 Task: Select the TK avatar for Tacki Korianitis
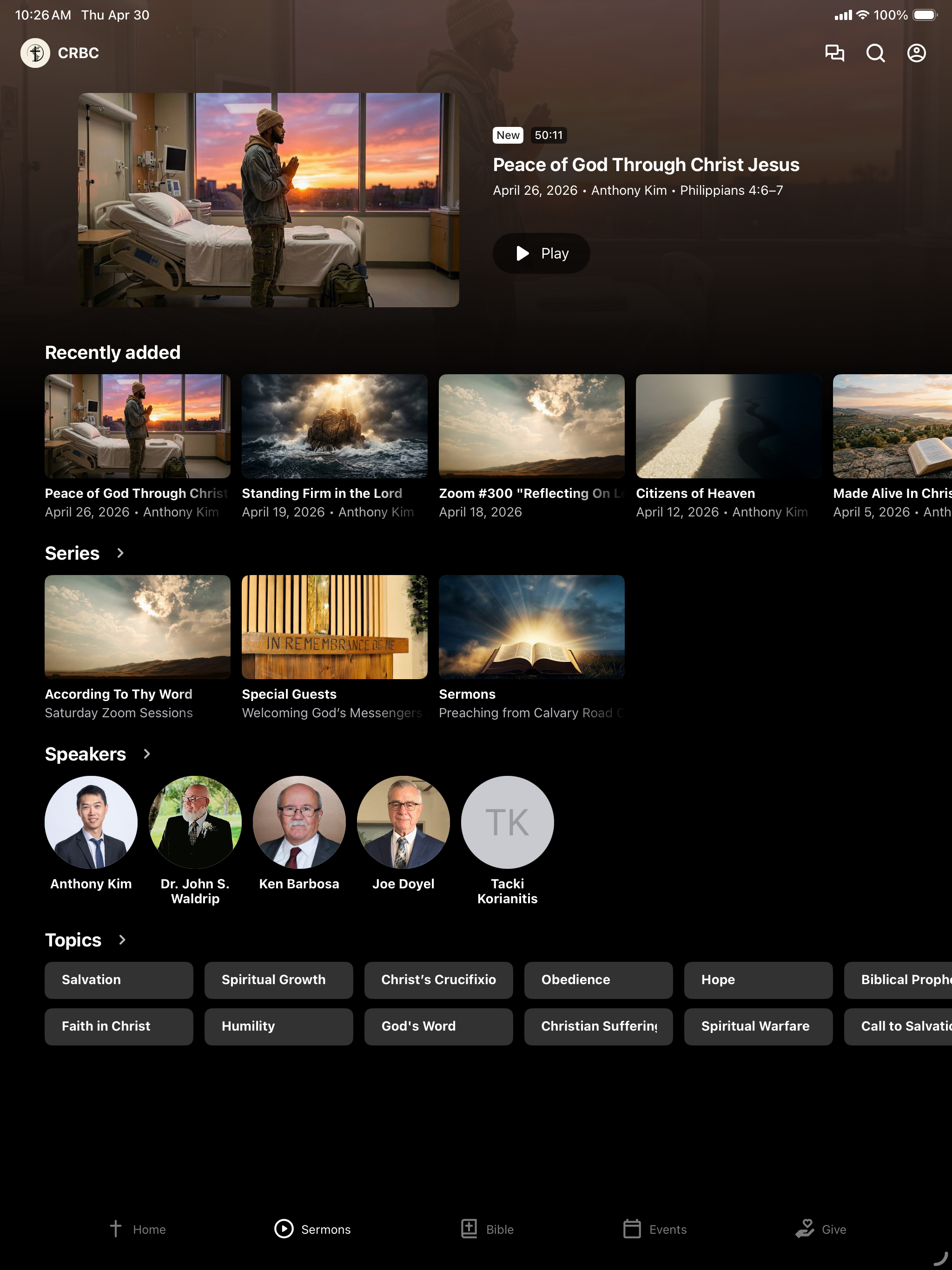508,822
